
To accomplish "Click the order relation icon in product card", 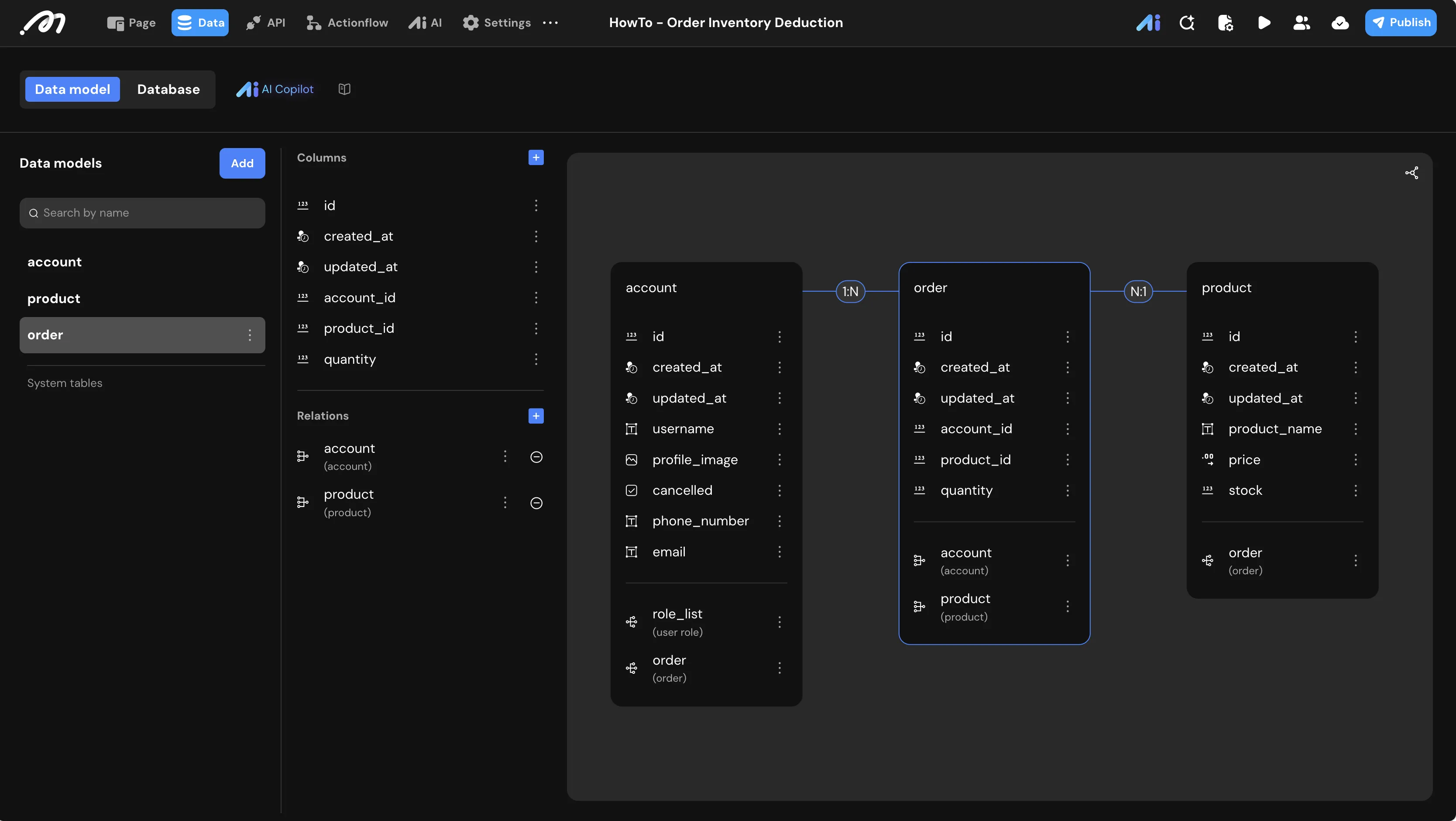I will 1207,560.
